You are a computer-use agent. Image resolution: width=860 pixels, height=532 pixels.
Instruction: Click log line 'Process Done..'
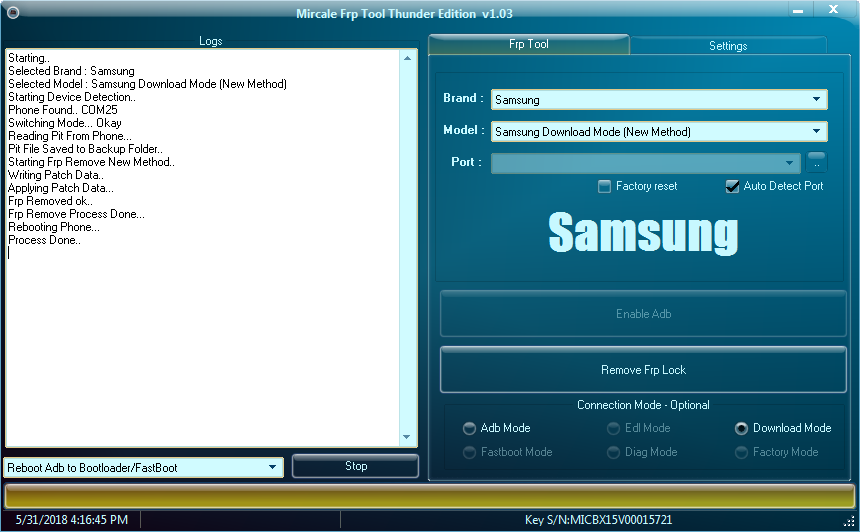point(44,240)
